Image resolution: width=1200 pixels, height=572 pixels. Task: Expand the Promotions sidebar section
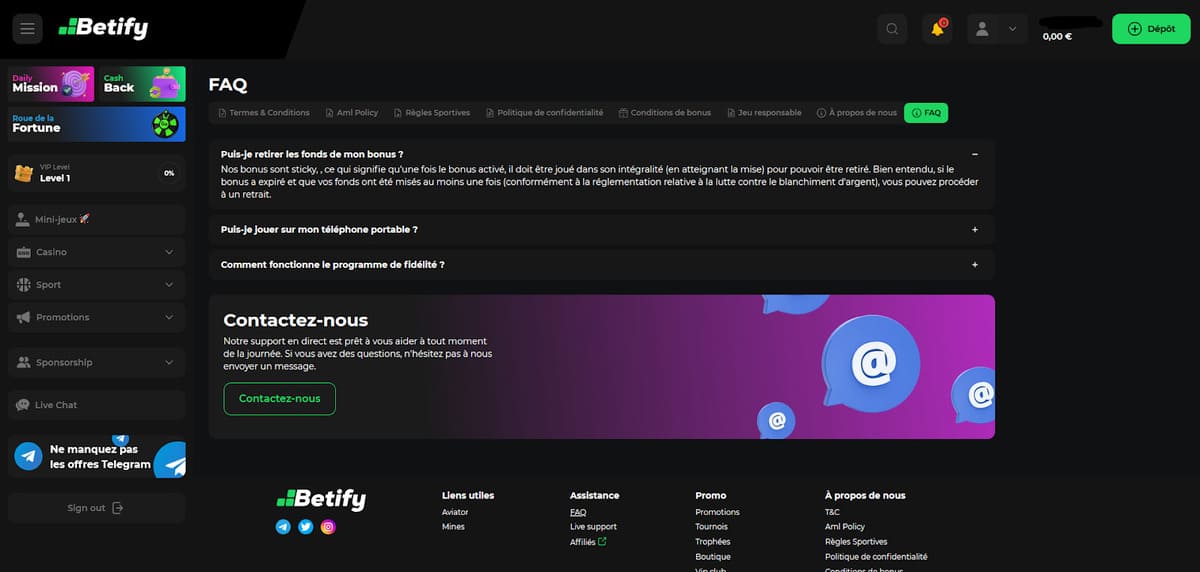tap(97, 317)
